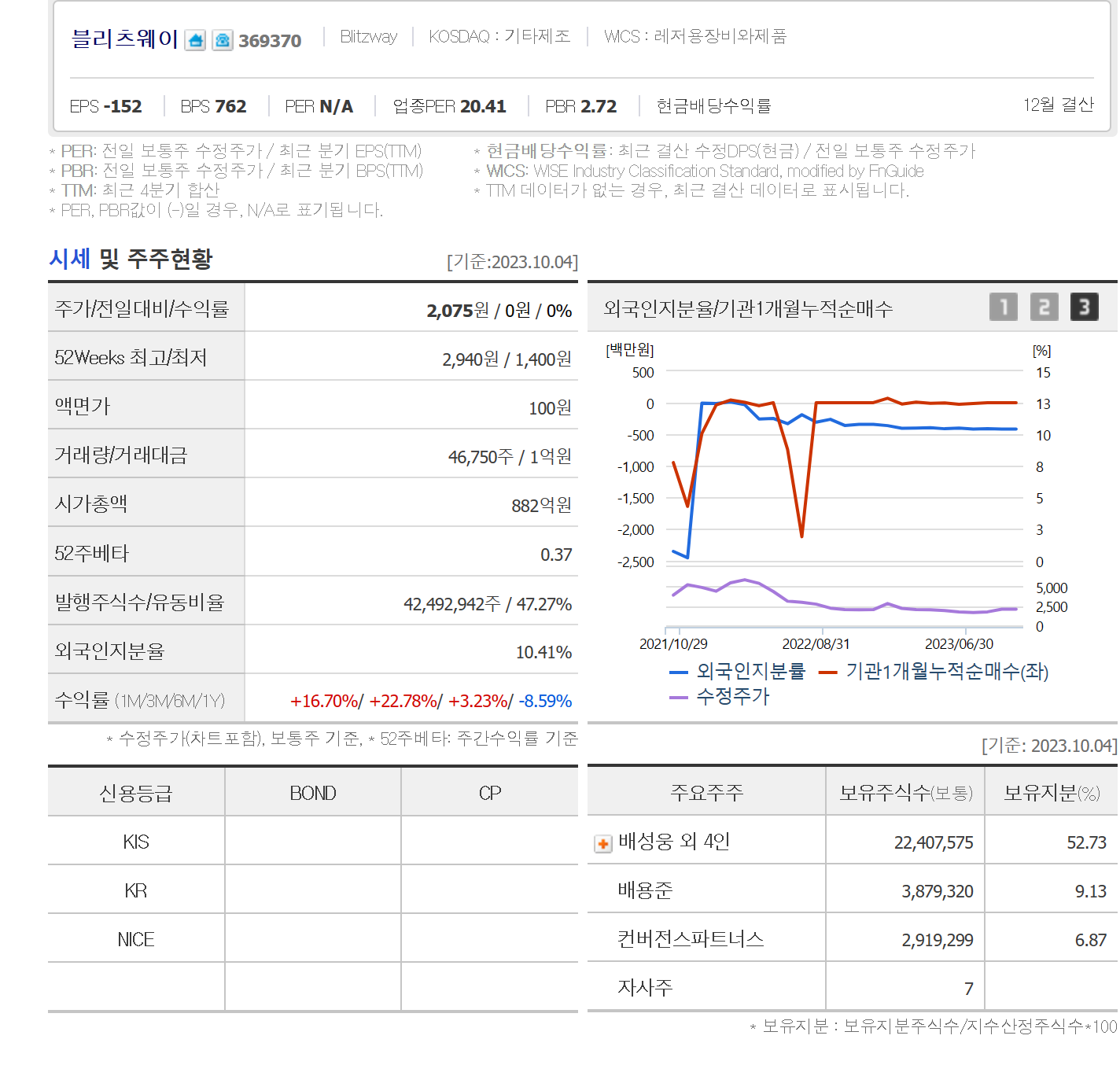Switch to chart tab 2
The image size is (1120, 1076).
(x=1044, y=307)
